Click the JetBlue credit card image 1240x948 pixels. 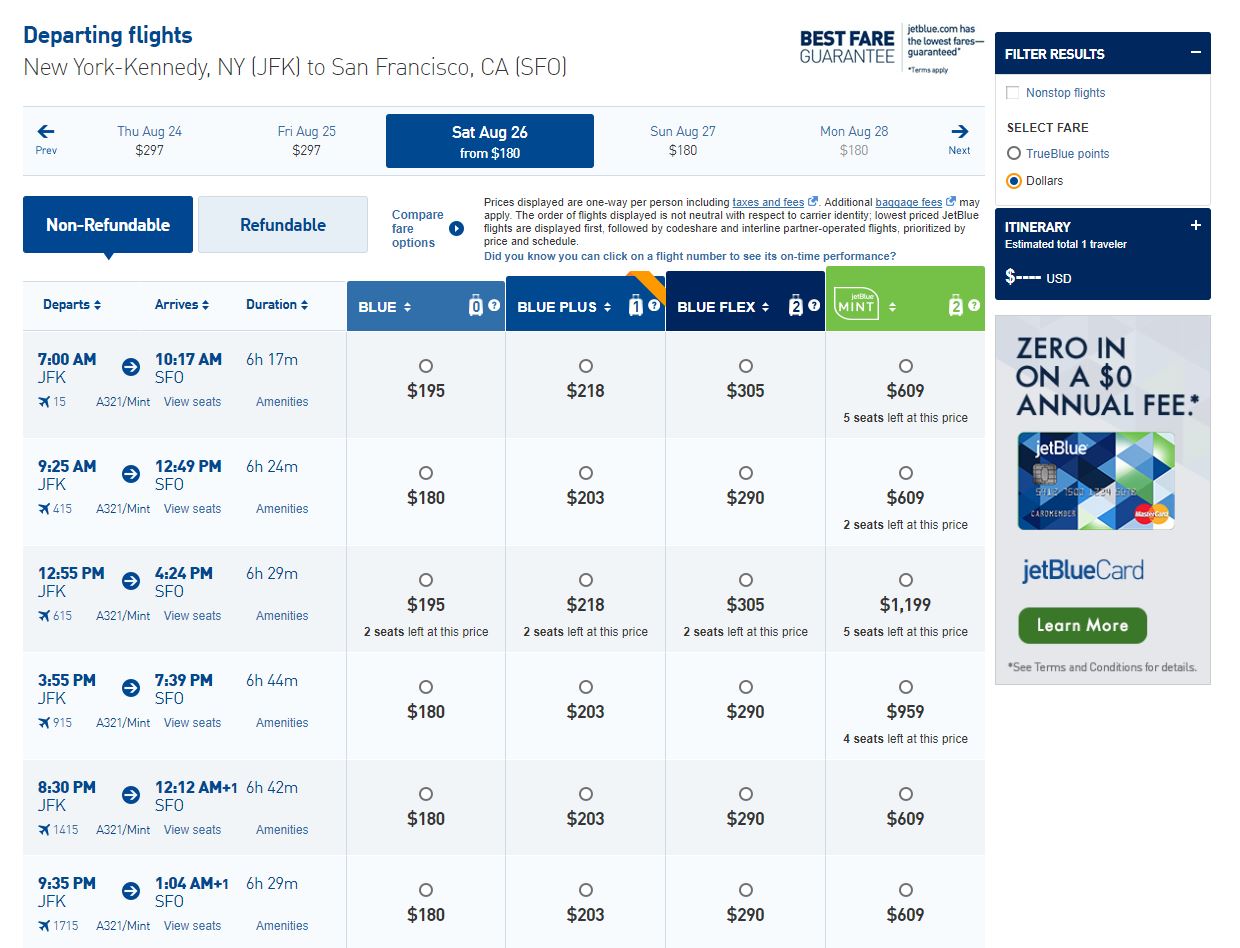pos(1096,481)
